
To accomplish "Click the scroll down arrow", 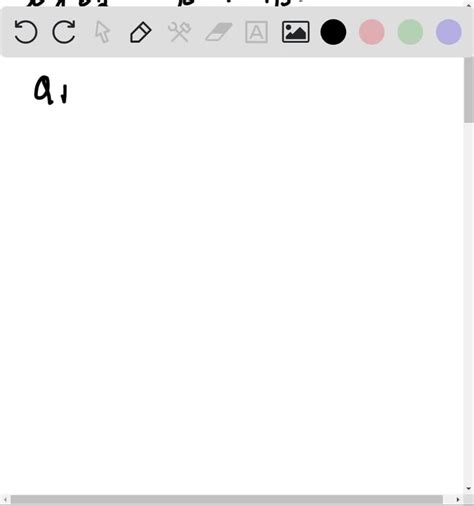I will coord(469,489).
